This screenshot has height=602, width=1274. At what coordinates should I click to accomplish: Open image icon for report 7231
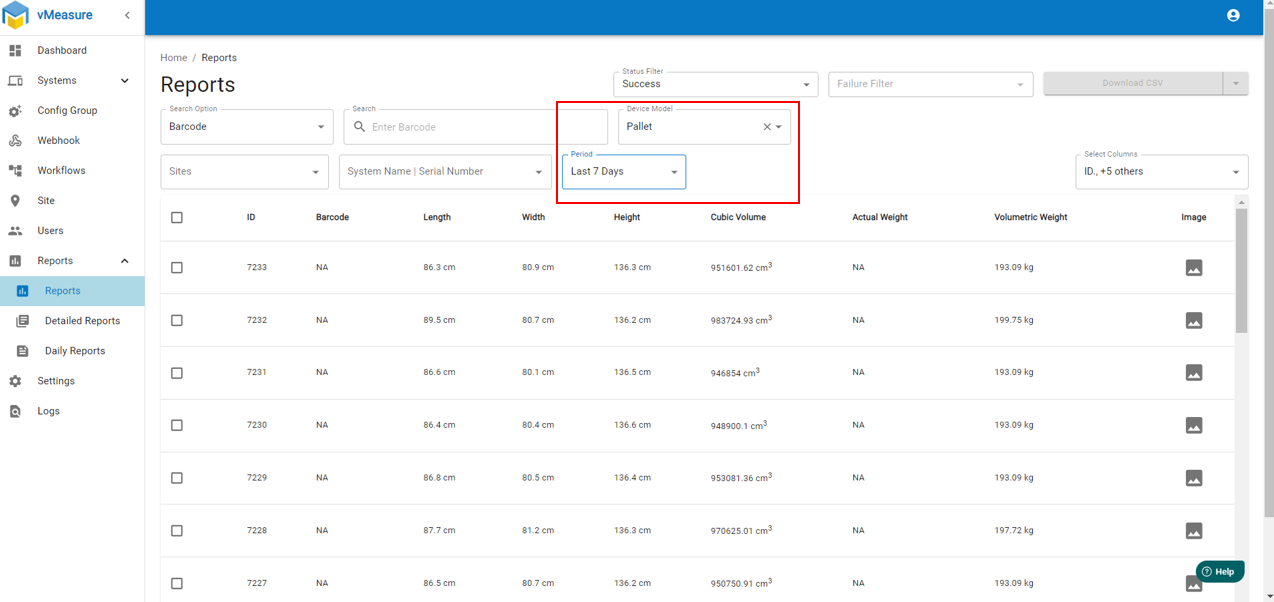click(x=1193, y=373)
